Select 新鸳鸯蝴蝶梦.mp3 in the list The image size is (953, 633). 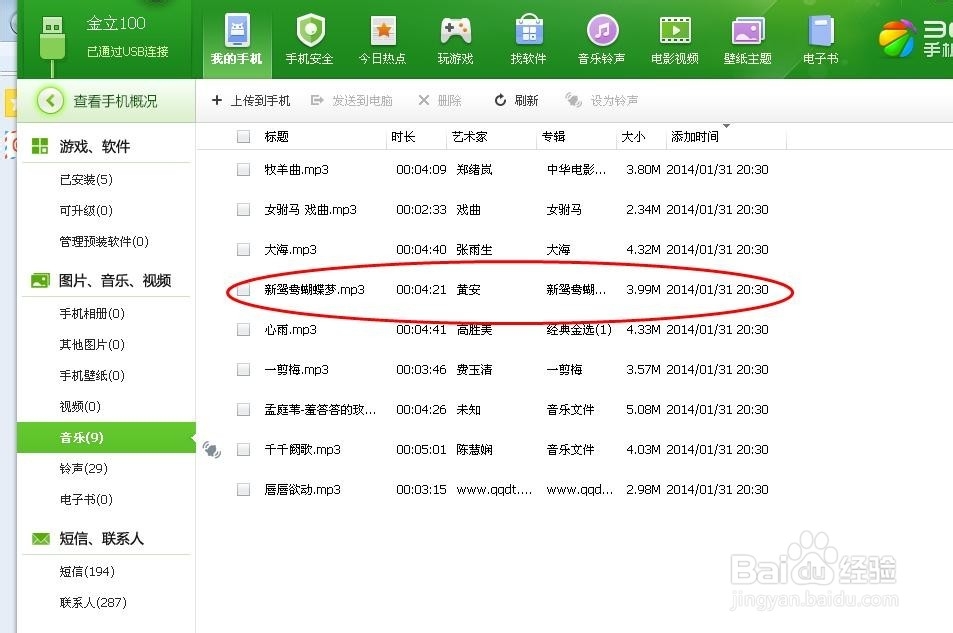click(x=313, y=289)
